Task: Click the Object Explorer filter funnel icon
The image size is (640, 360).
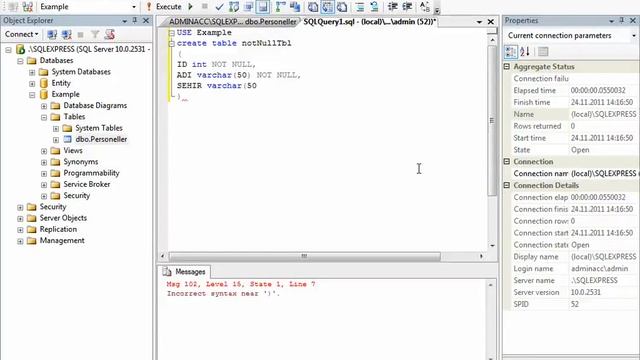Action: point(95,34)
